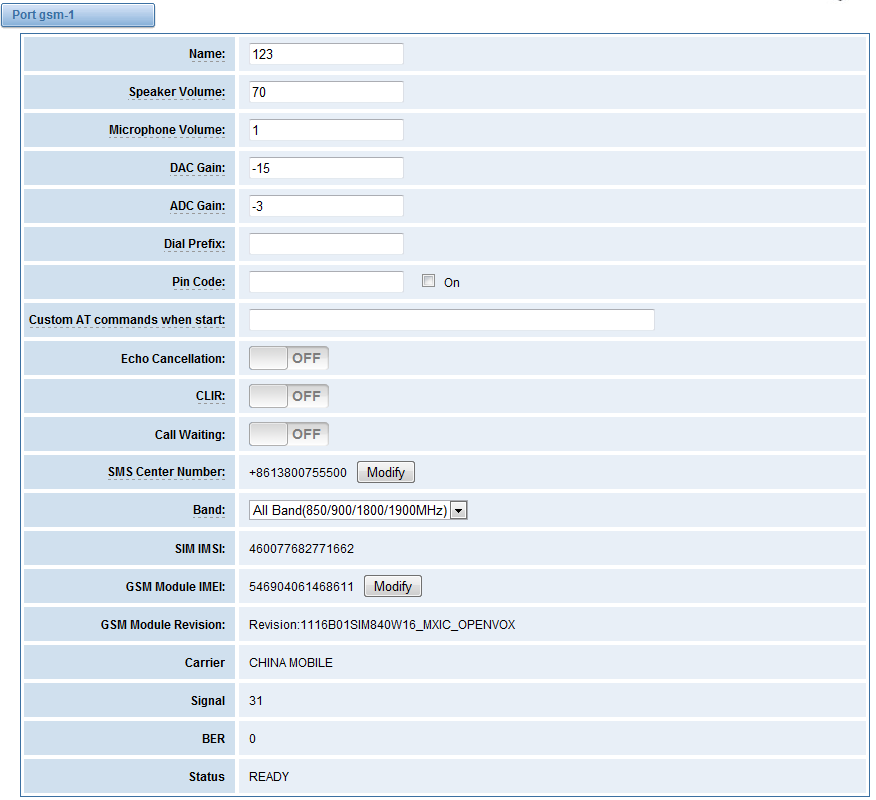
Task: Click the Pin Code text field
Action: [326, 282]
